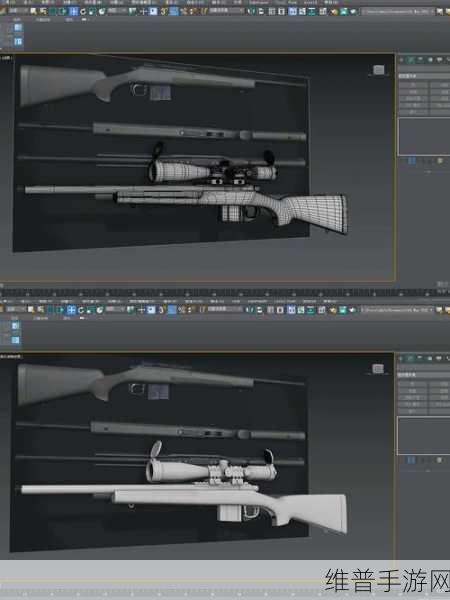Open reference coordinate dropdown in lower toolbar
Image resolution: width=450 pixels, height=600 pixels.
[114, 310]
